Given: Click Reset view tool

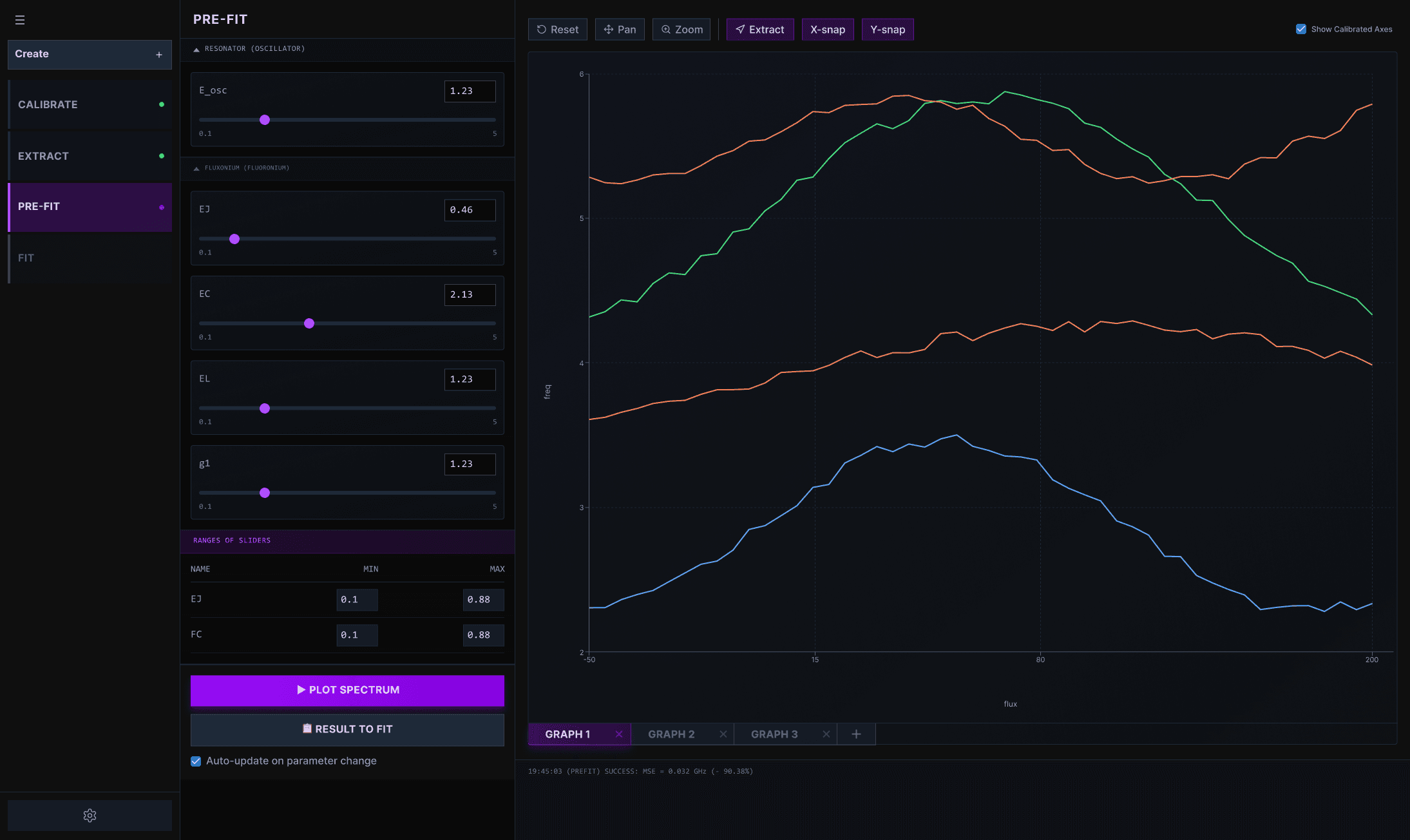Looking at the screenshot, I should tap(558, 30).
